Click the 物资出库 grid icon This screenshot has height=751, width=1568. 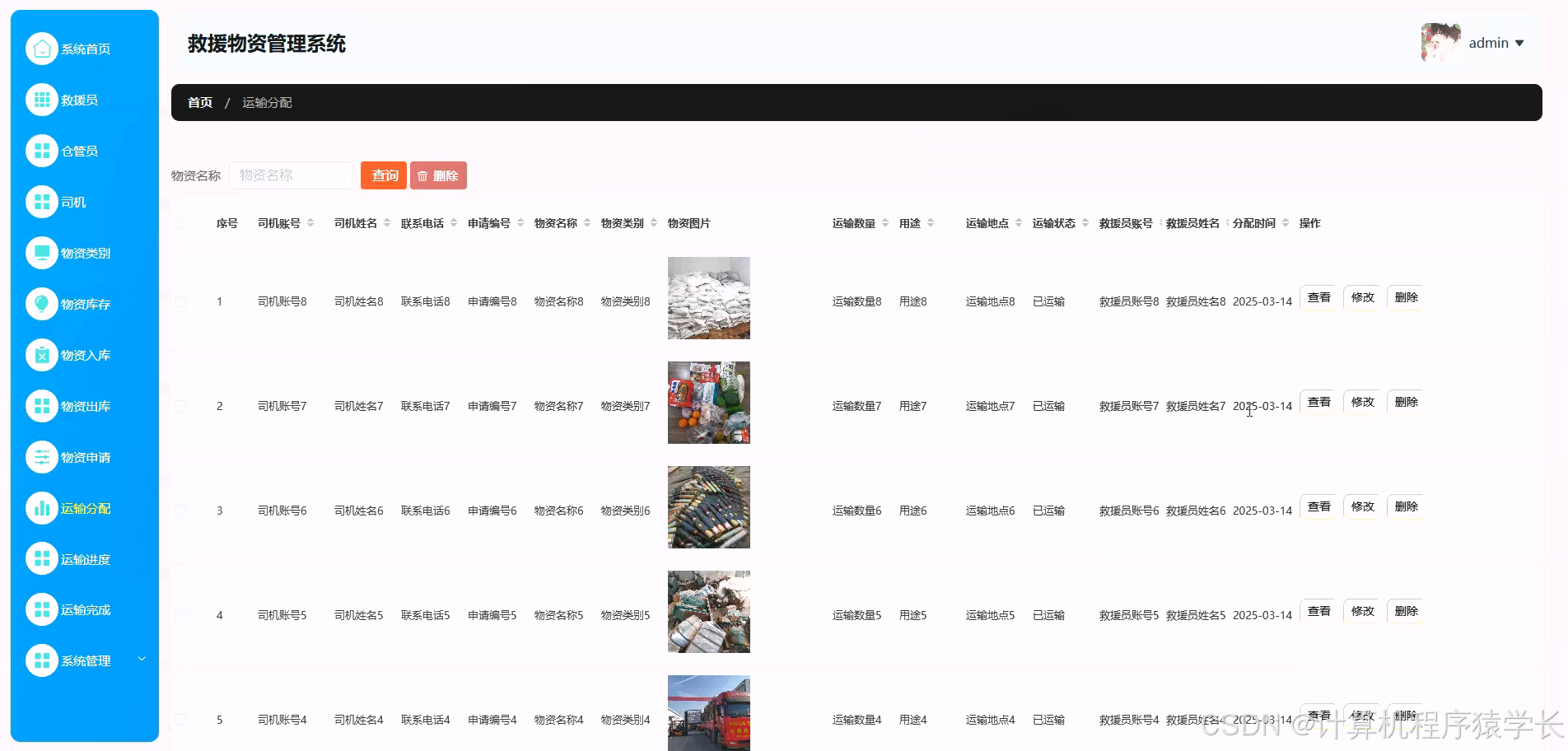point(42,406)
